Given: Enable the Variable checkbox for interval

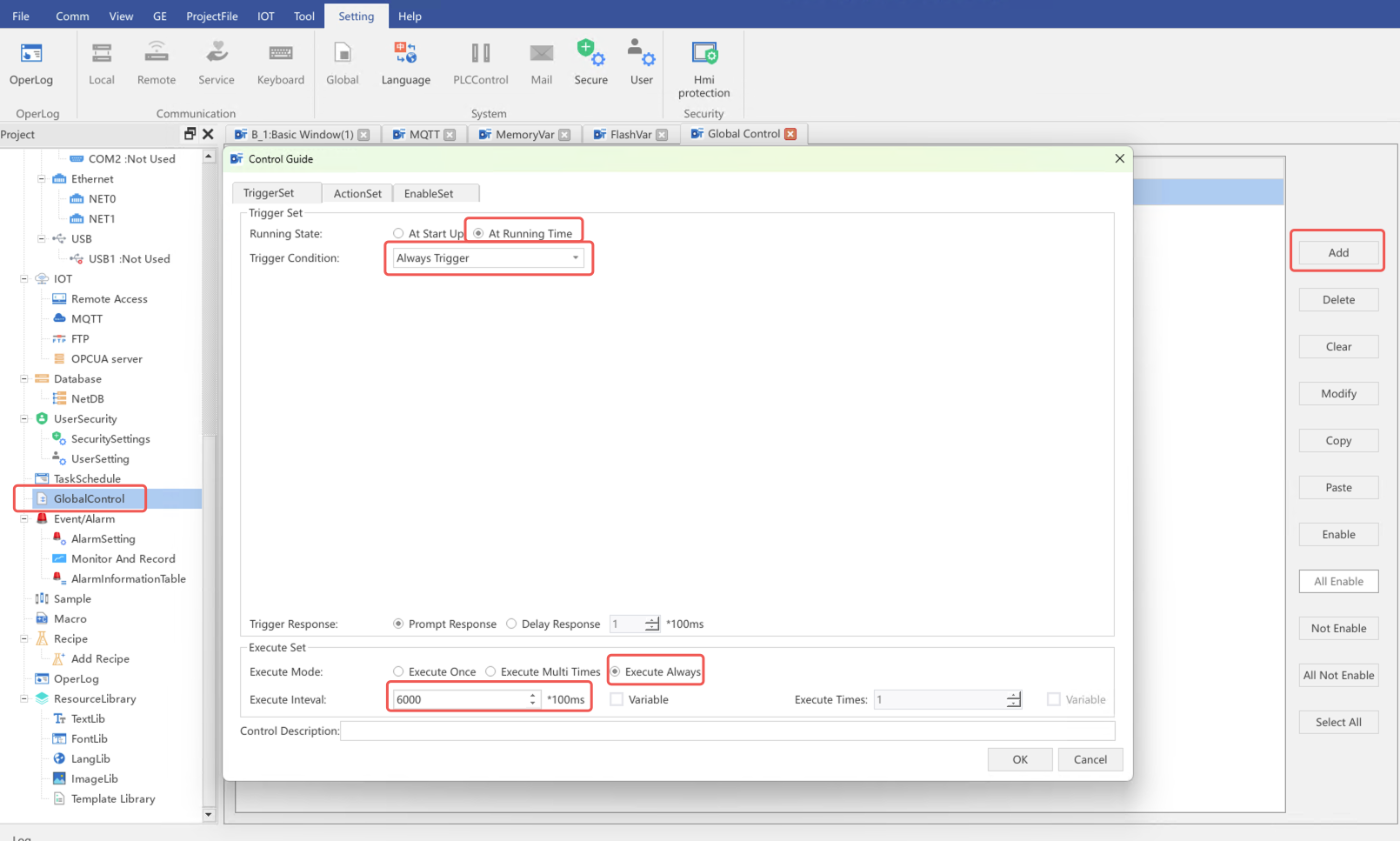Looking at the screenshot, I should point(617,700).
